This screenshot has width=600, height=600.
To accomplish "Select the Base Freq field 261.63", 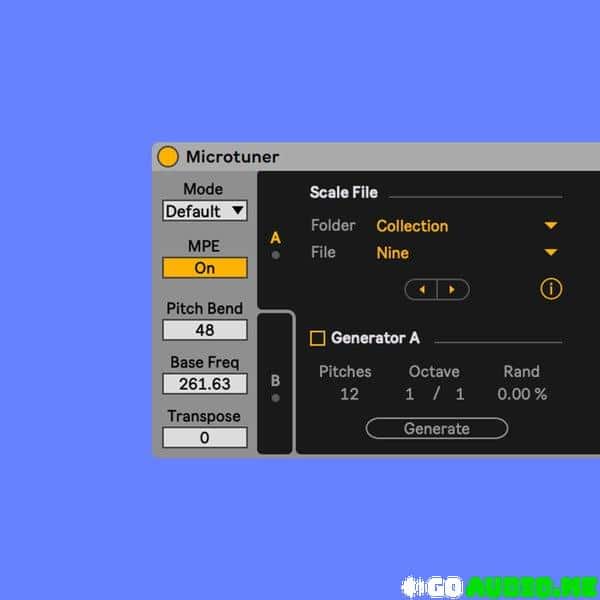I will click(x=205, y=384).
